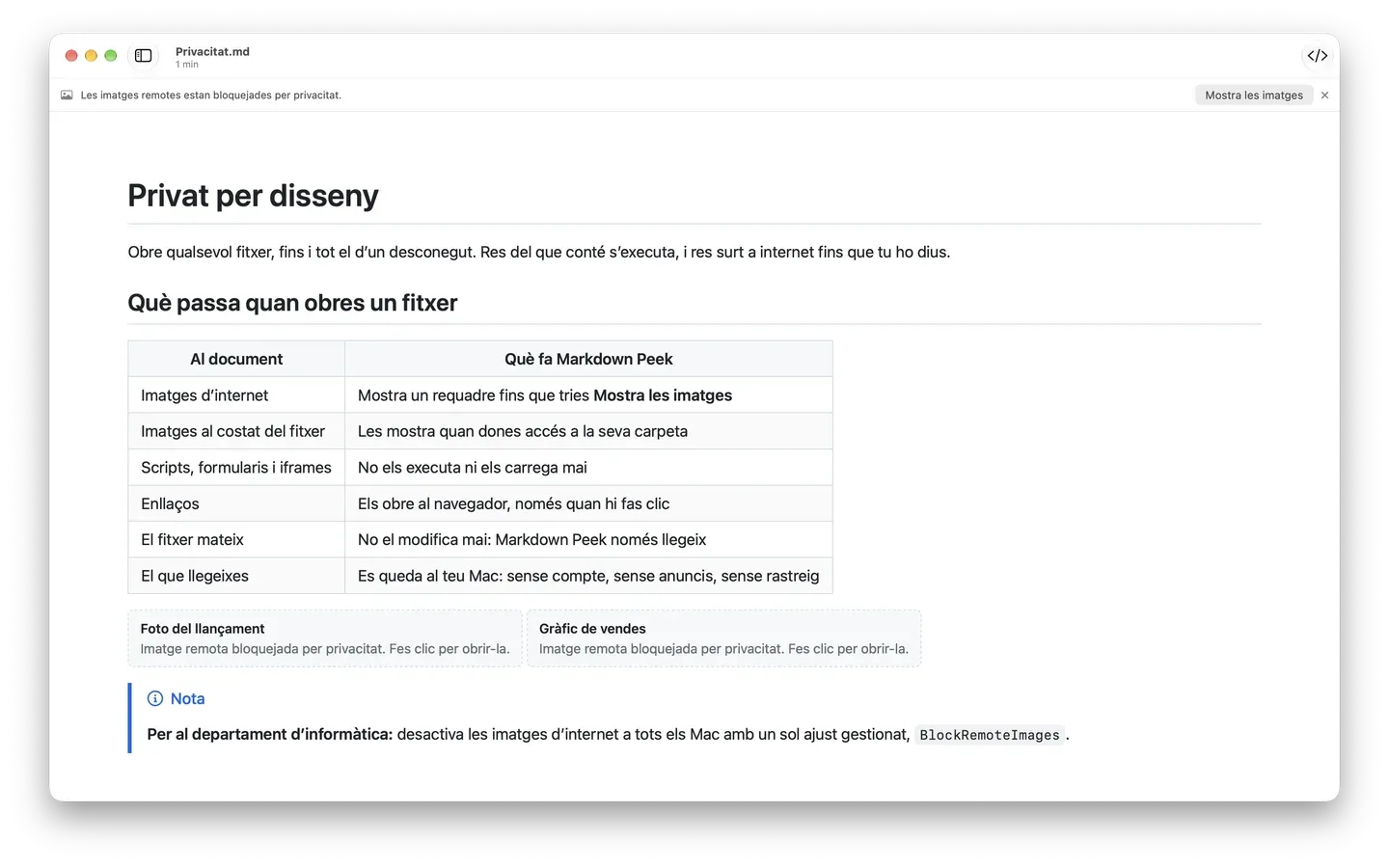Click the image icon in privacy banner
Screen dimensions: 1389x868
point(67,95)
